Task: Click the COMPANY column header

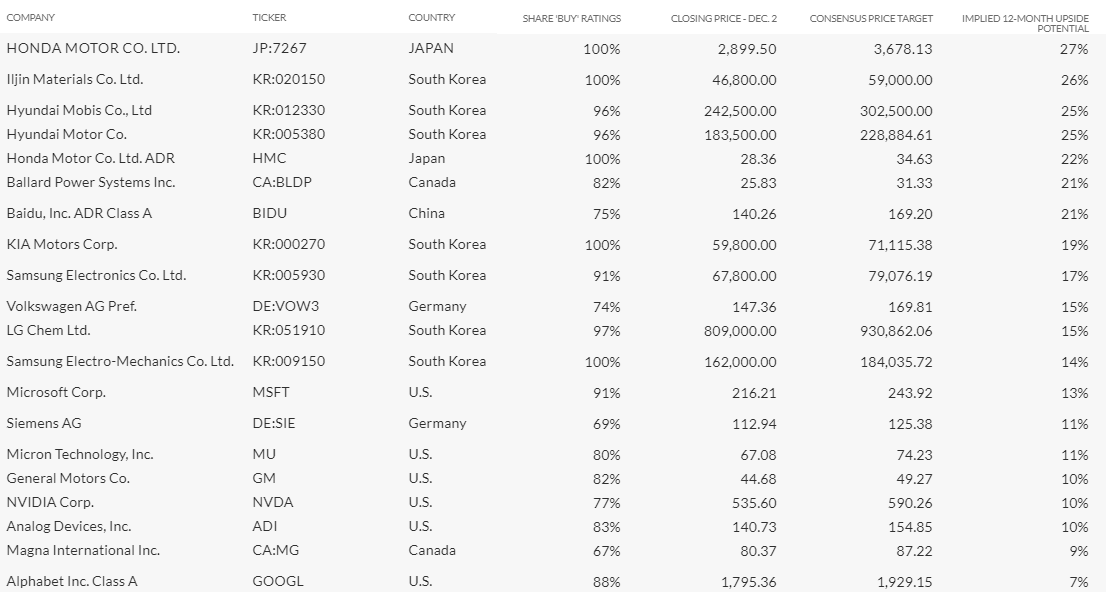Action: tap(30, 17)
